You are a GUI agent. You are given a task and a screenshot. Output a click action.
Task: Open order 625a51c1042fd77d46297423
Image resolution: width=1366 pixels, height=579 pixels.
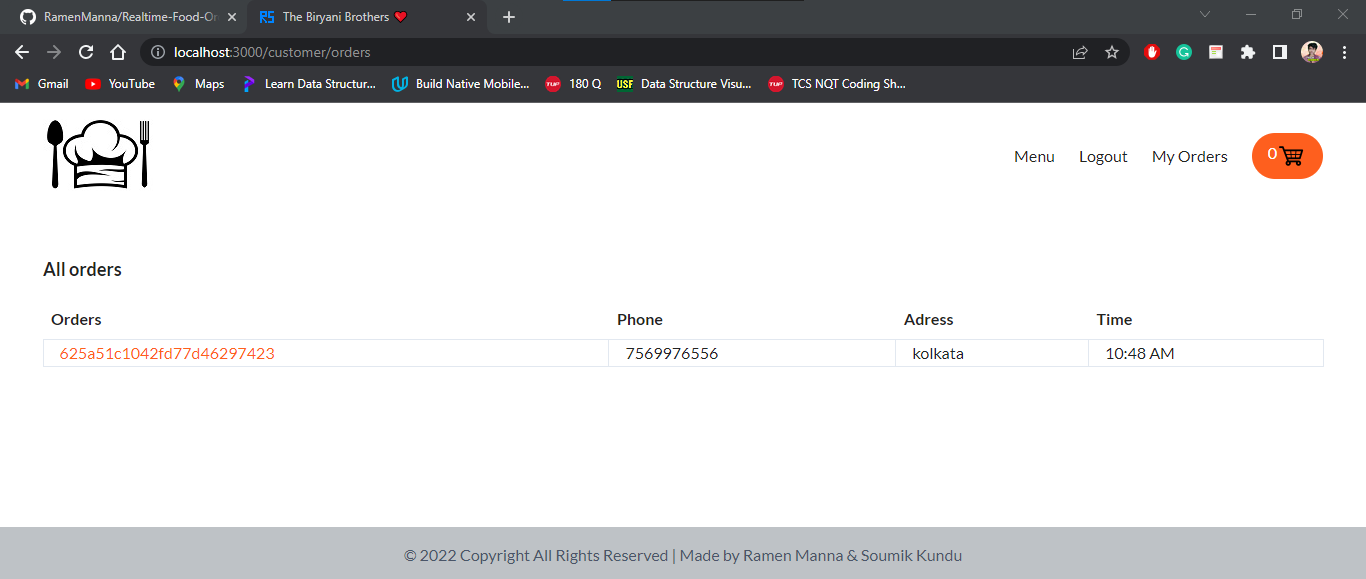tap(168, 353)
